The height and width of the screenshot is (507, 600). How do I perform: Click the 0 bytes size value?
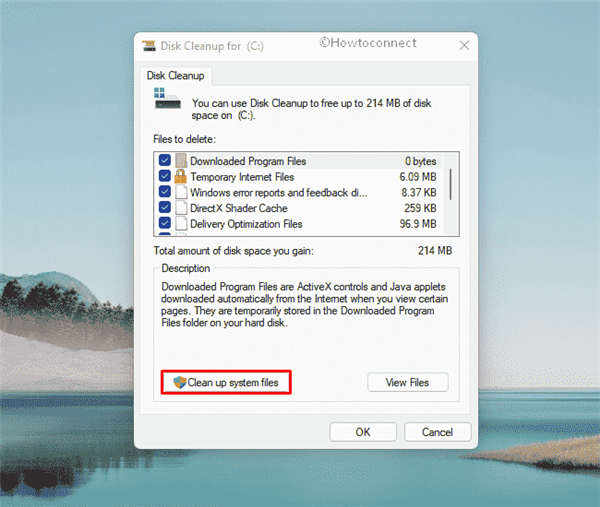pos(421,161)
